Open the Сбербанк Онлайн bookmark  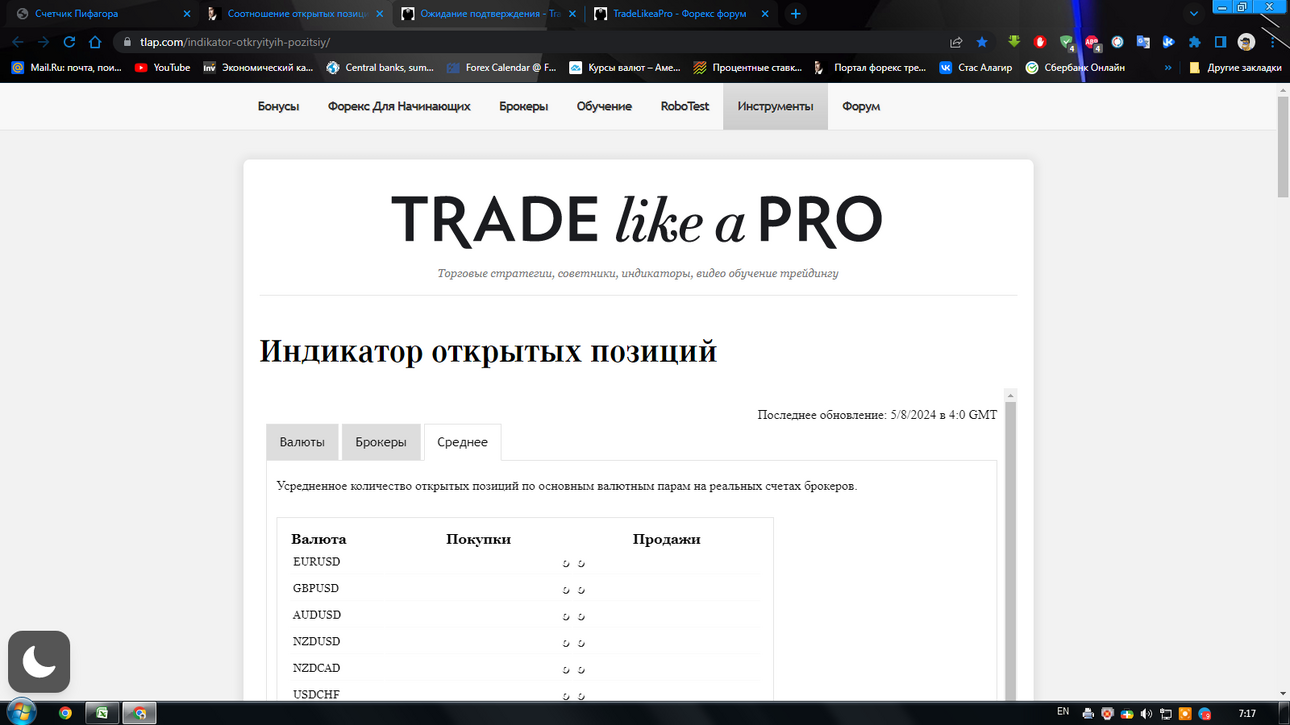(x=1075, y=68)
